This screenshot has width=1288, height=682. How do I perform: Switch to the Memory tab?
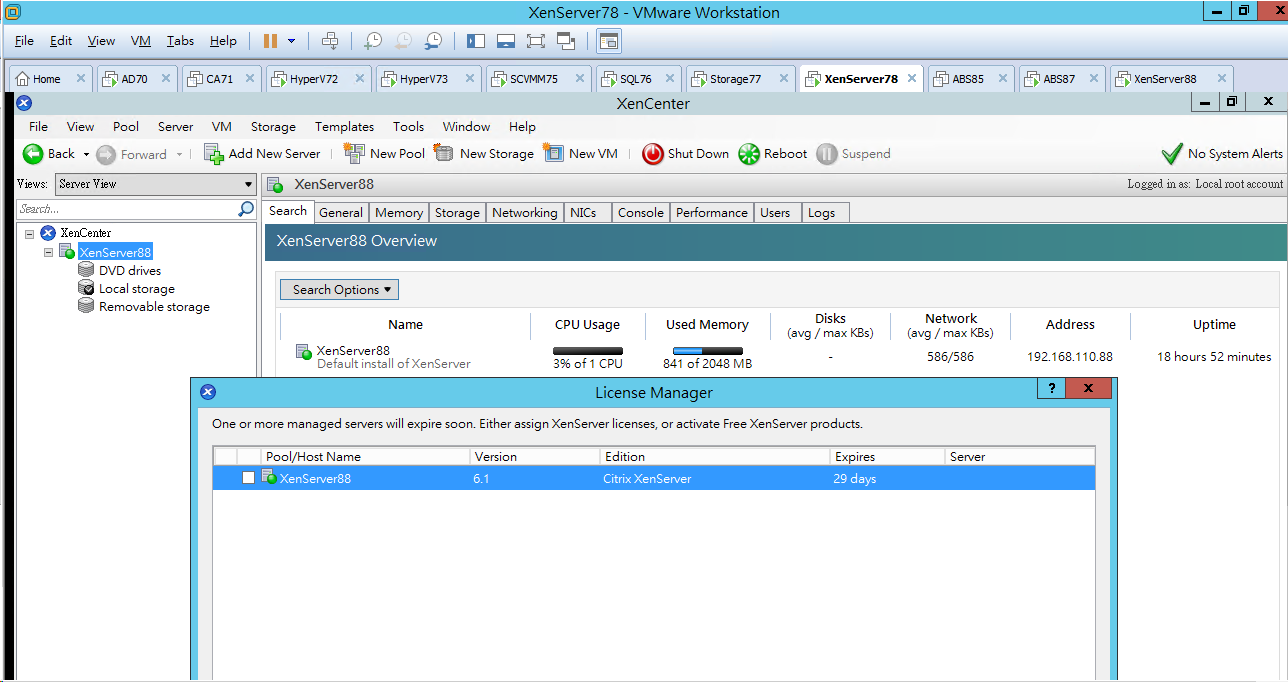click(399, 212)
